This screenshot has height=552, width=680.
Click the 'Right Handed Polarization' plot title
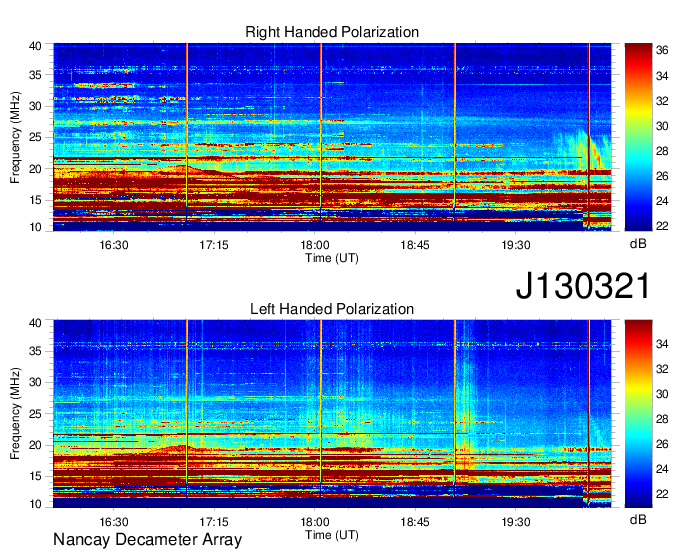coord(332,32)
